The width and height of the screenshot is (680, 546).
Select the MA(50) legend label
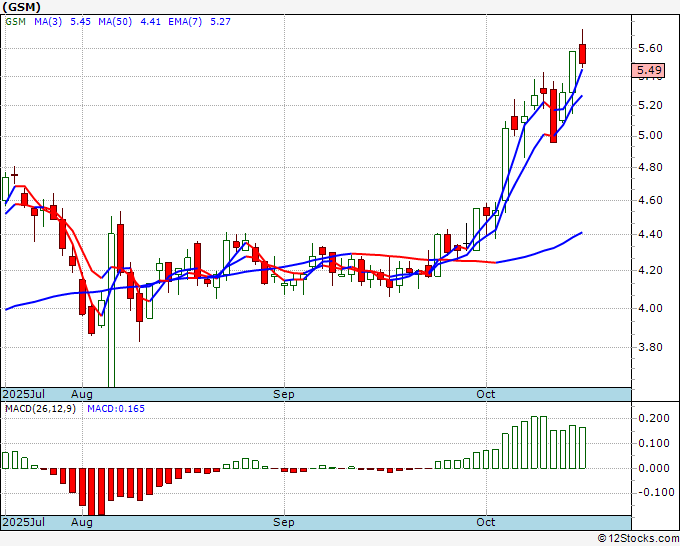click(x=115, y=22)
